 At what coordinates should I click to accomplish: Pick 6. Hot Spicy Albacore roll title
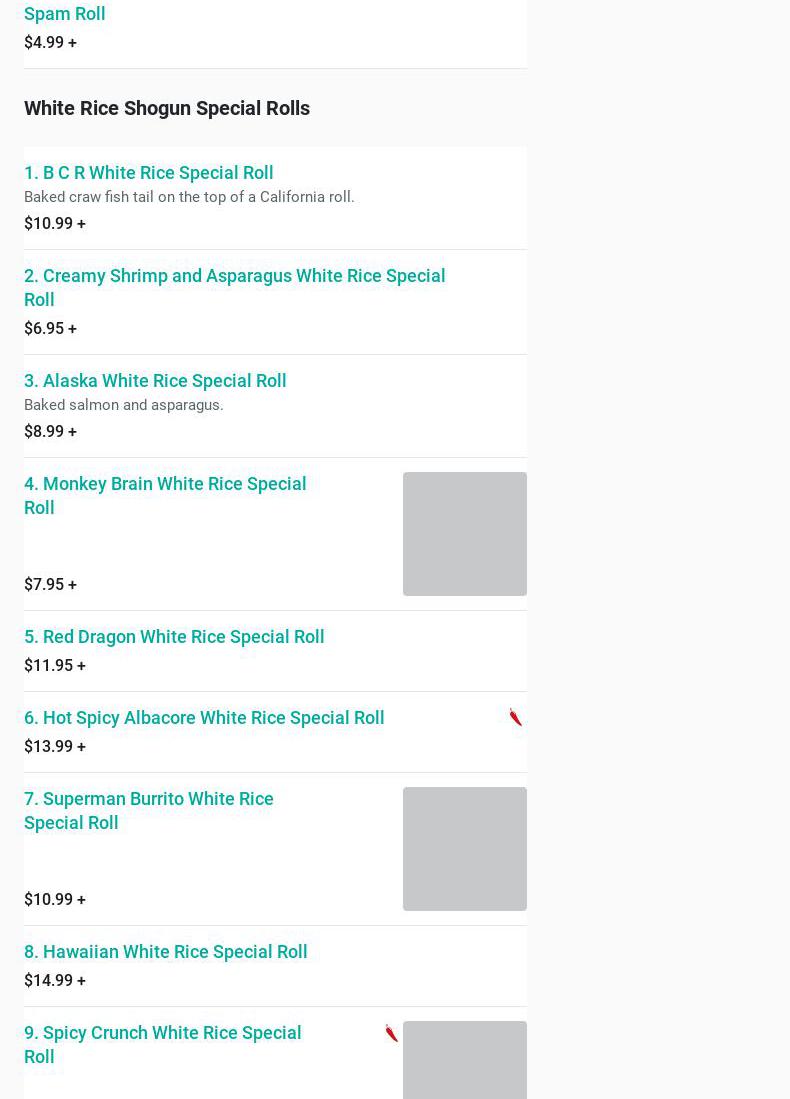coord(204,718)
